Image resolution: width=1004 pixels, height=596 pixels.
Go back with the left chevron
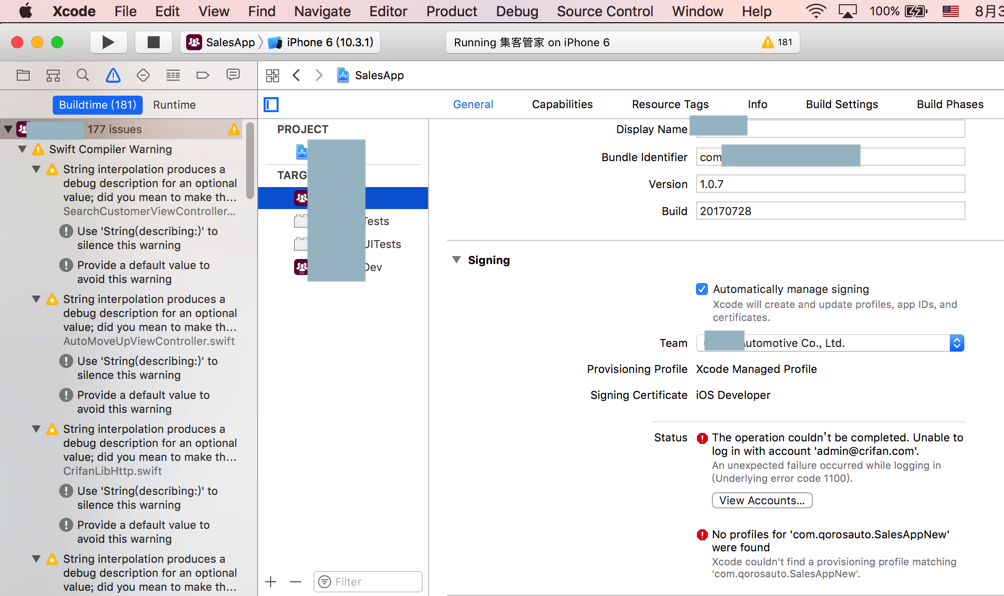point(296,75)
